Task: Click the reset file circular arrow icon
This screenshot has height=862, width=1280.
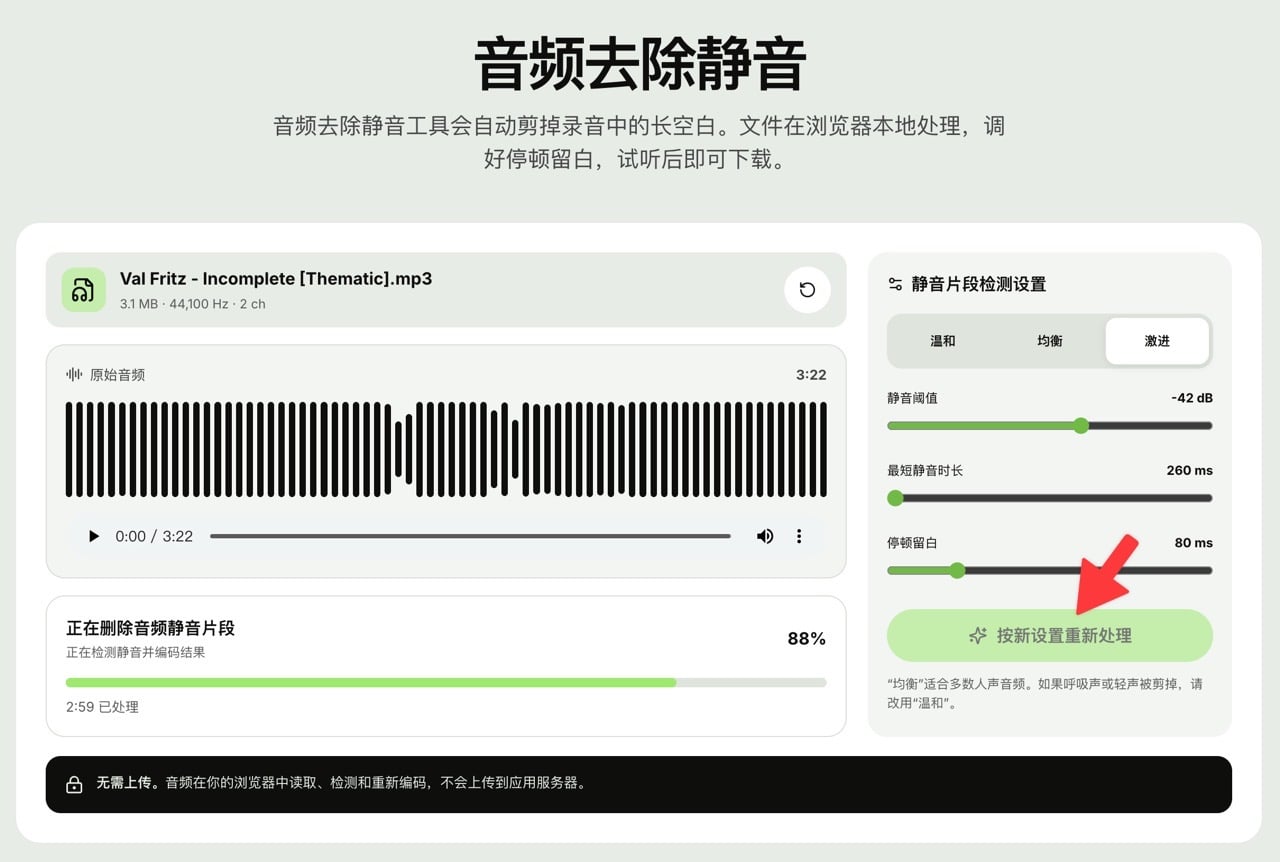Action: click(x=807, y=290)
